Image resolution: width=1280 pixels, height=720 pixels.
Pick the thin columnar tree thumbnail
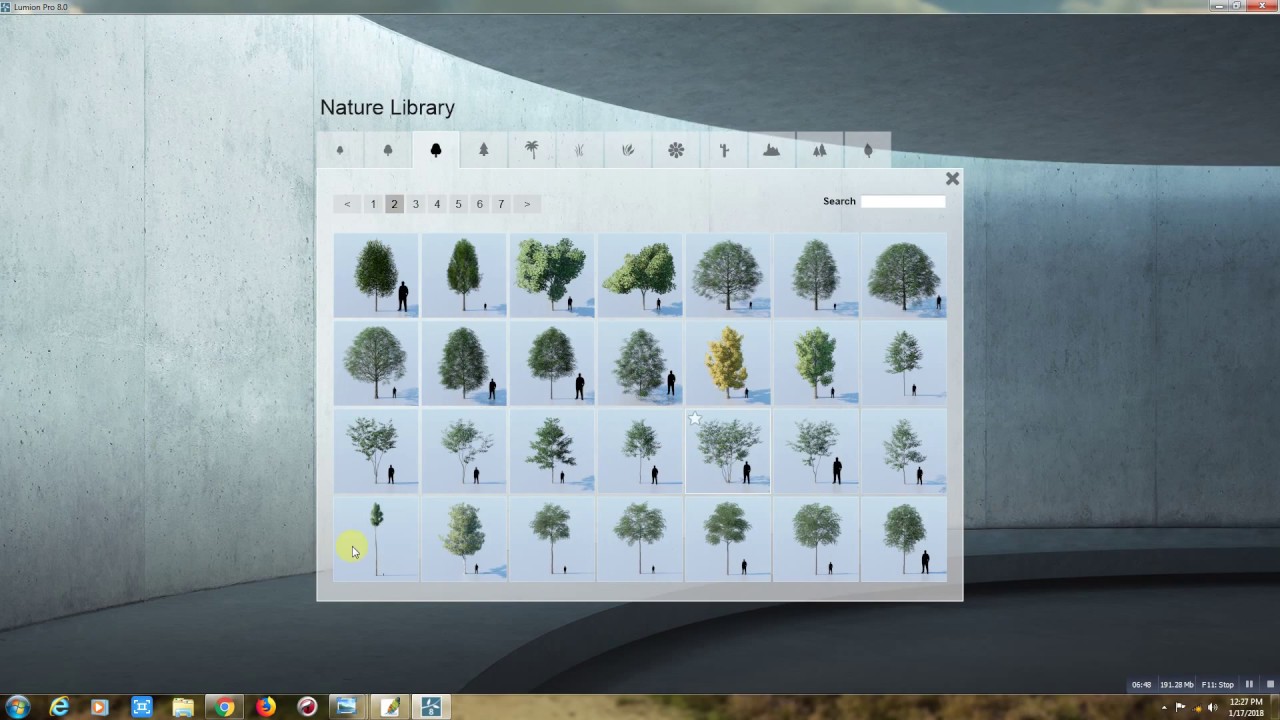376,539
